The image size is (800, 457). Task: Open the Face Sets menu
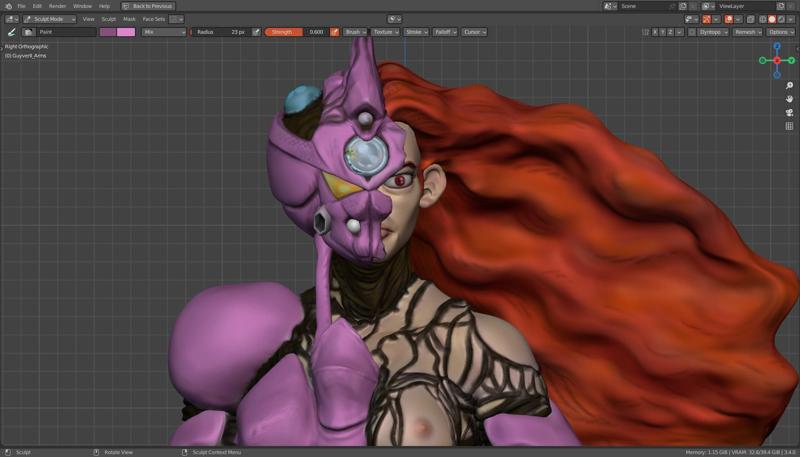click(x=154, y=19)
